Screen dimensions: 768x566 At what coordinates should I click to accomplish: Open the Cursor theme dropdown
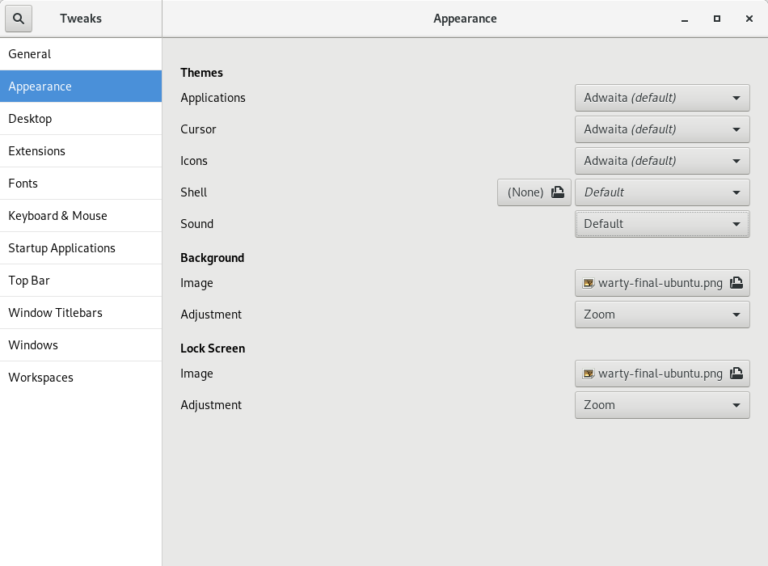[x=662, y=129]
